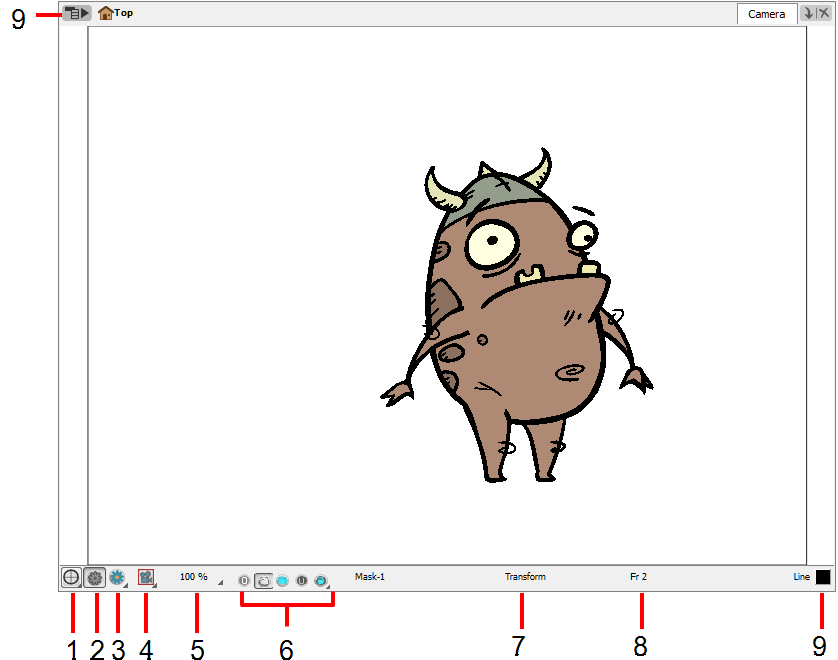The image size is (838, 660).
Task: Click the close view button
Action: coord(823,13)
